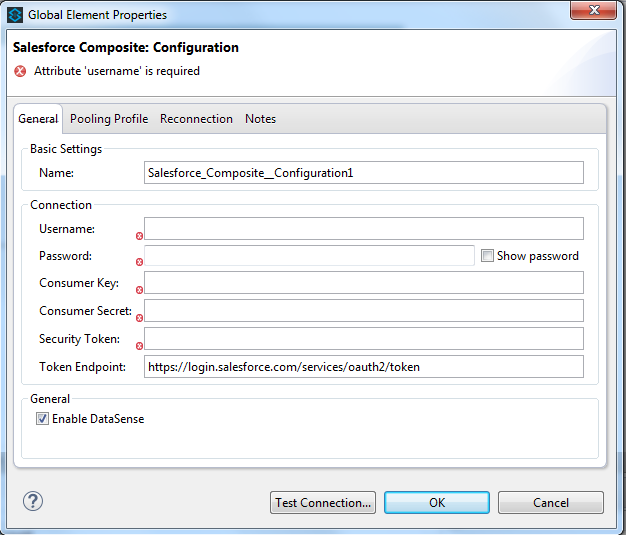The width and height of the screenshot is (626, 535).
Task: Open the Reconnection tab
Action: 196,119
